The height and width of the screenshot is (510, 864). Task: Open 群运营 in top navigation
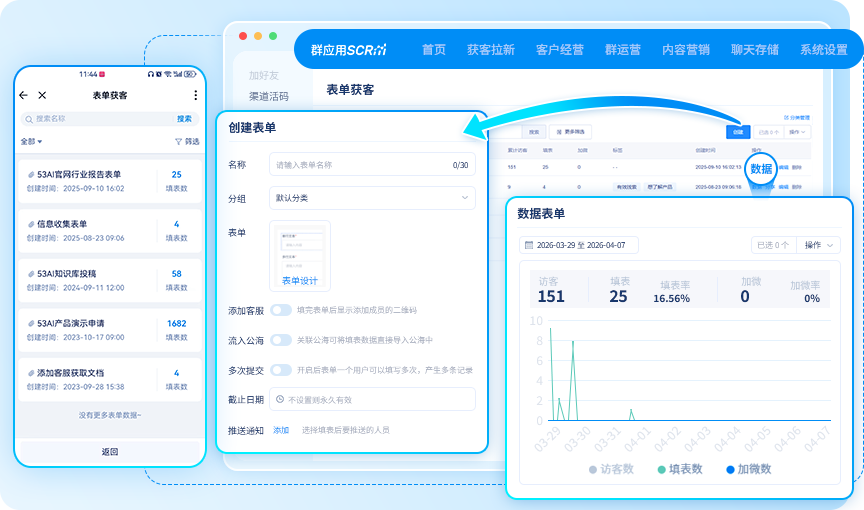[623, 50]
